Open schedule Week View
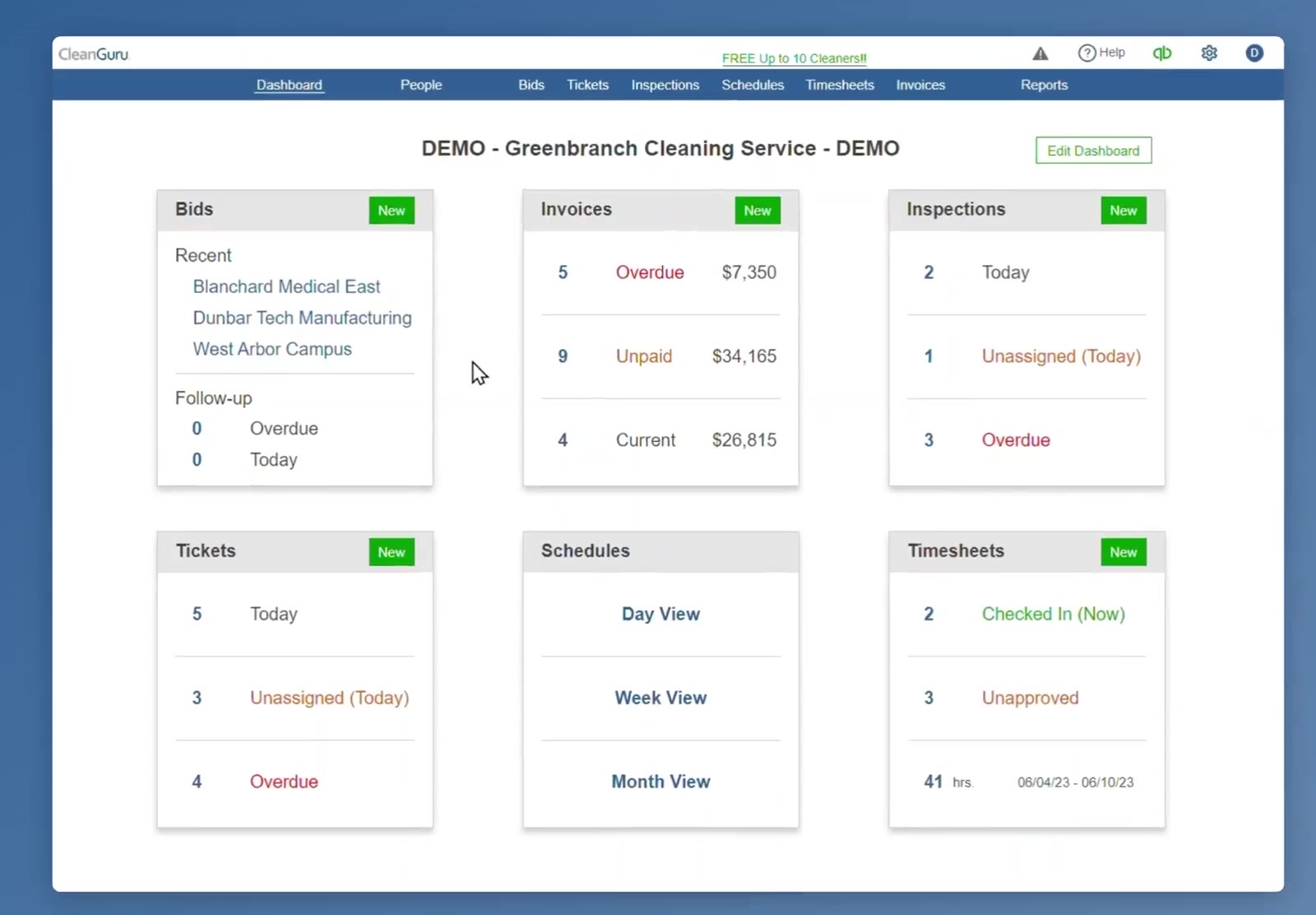Image resolution: width=1316 pixels, height=915 pixels. click(x=660, y=698)
